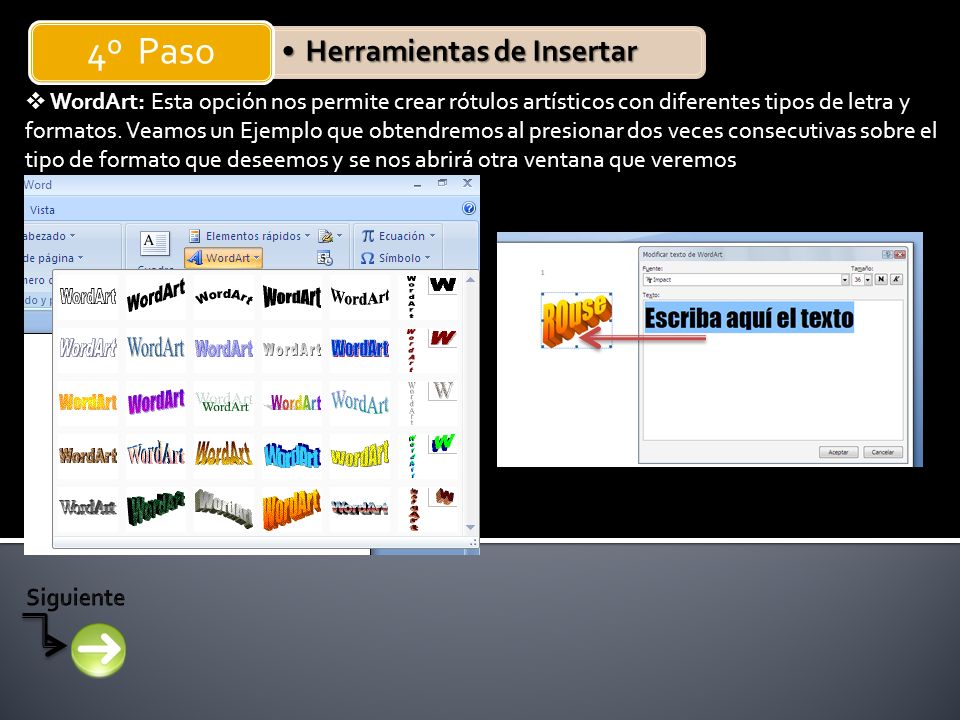Choose the bold blue WordArt style

click(x=360, y=348)
